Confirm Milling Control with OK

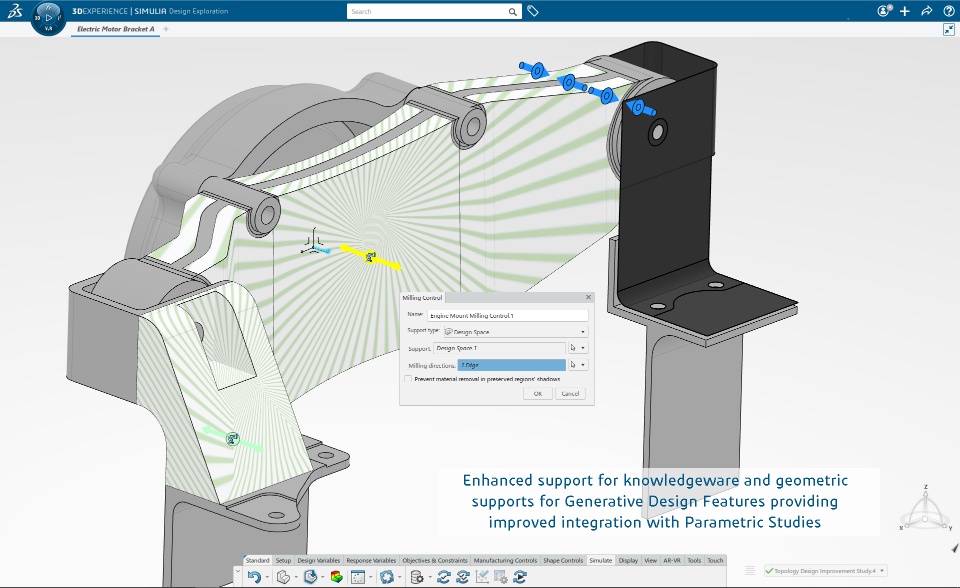click(x=538, y=394)
